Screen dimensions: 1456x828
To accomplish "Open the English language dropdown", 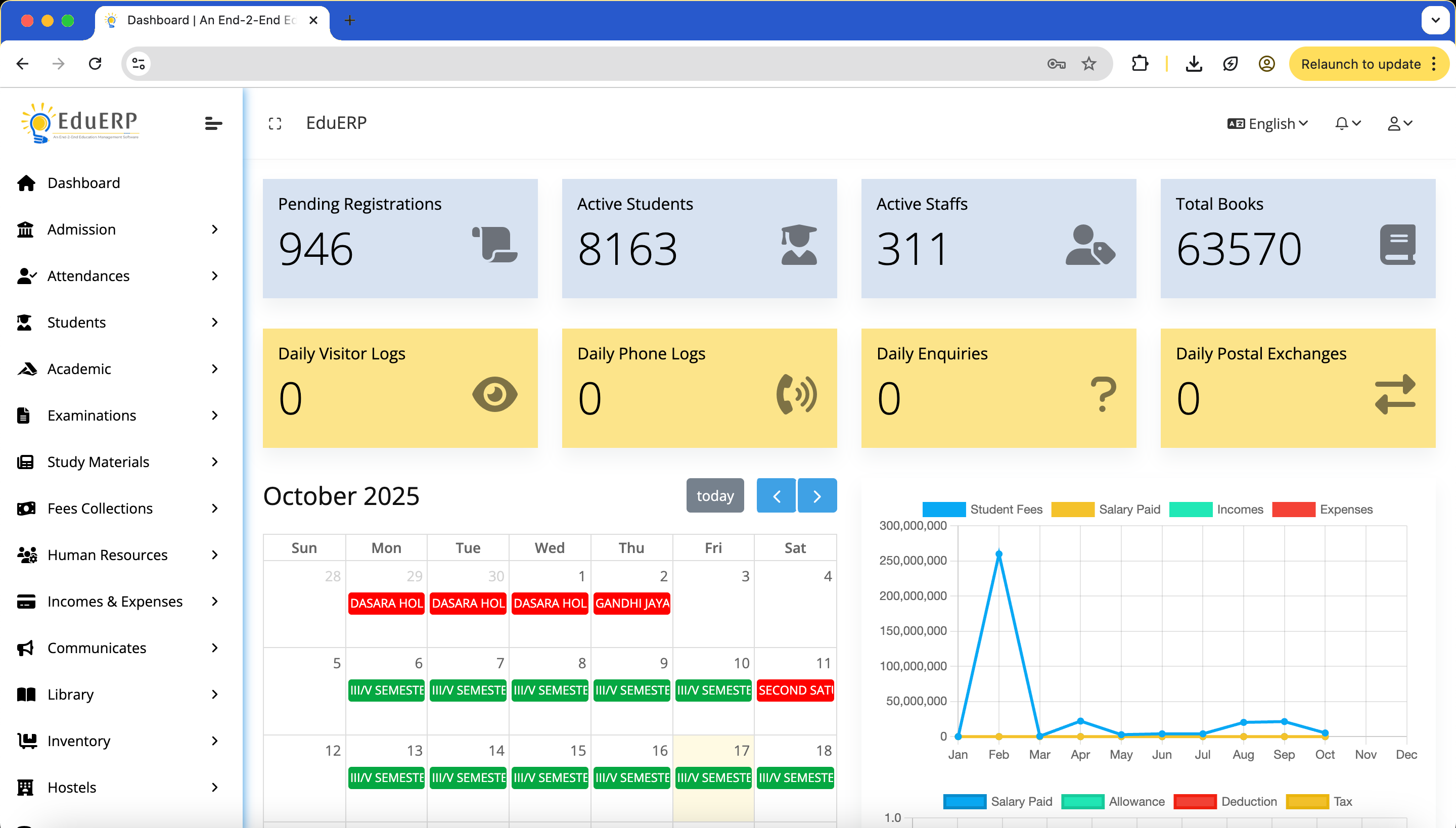I will click(x=1268, y=123).
